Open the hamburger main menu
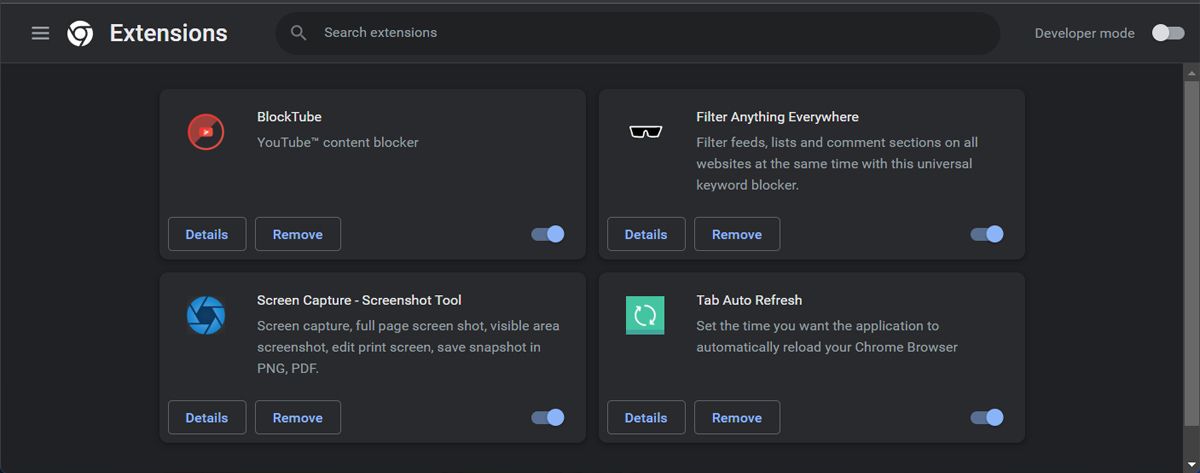This screenshot has width=1200, height=473. coord(40,33)
